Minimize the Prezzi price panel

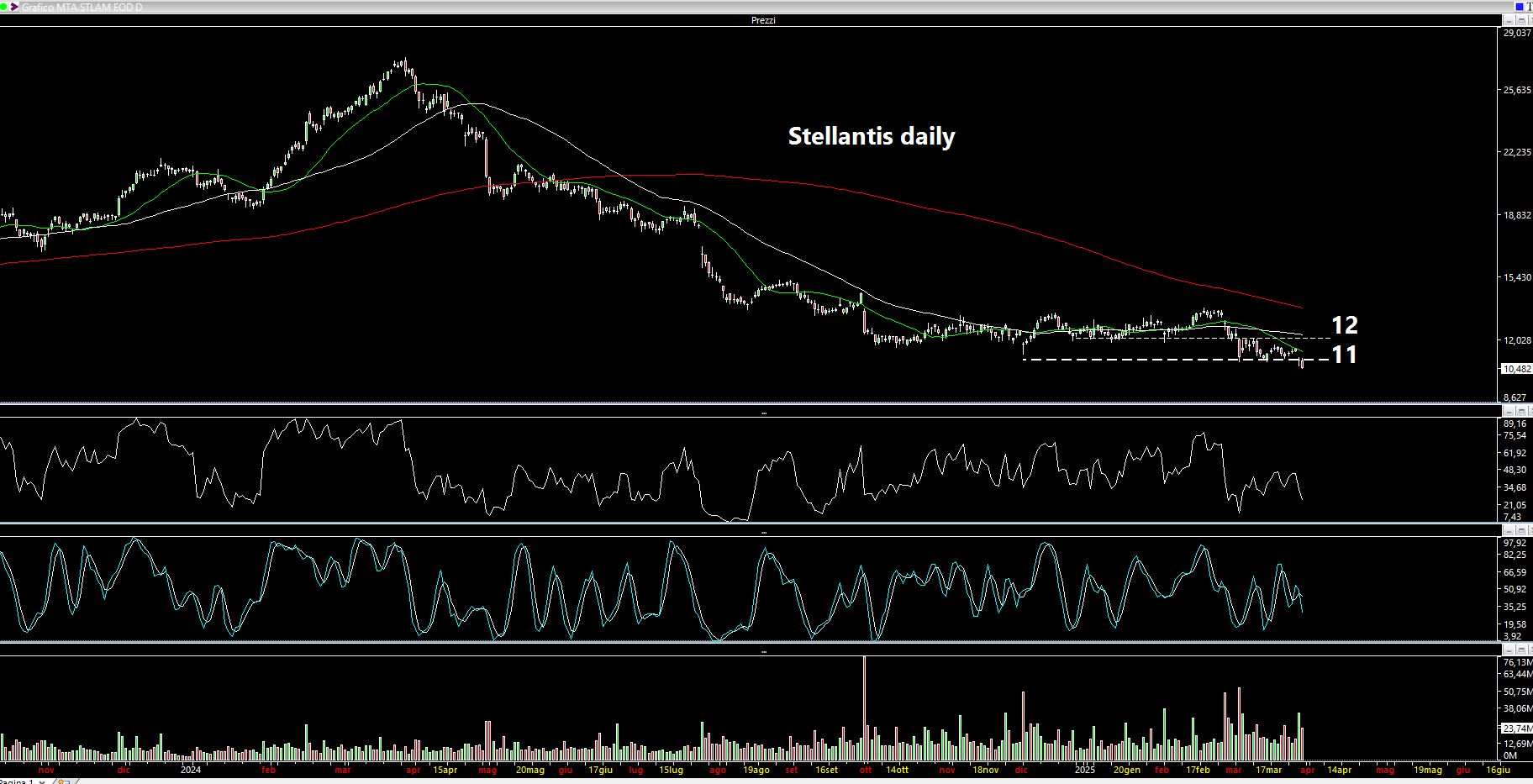coord(1509,20)
